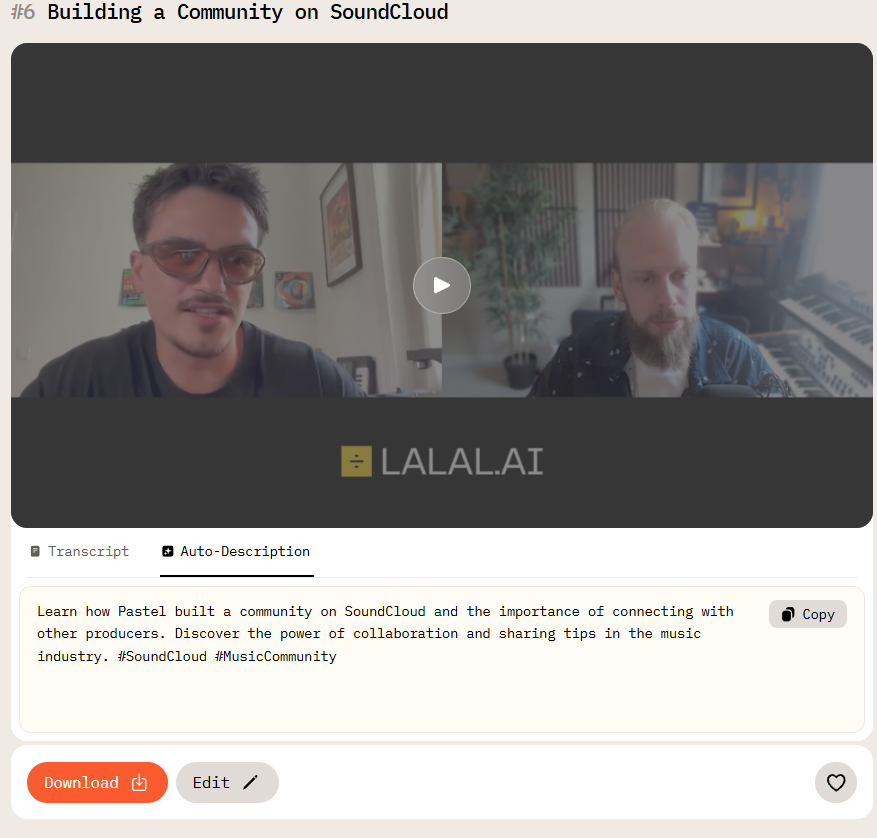Switch to the Transcript tab
The height and width of the screenshot is (838, 877).
click(x=79, y=552)
